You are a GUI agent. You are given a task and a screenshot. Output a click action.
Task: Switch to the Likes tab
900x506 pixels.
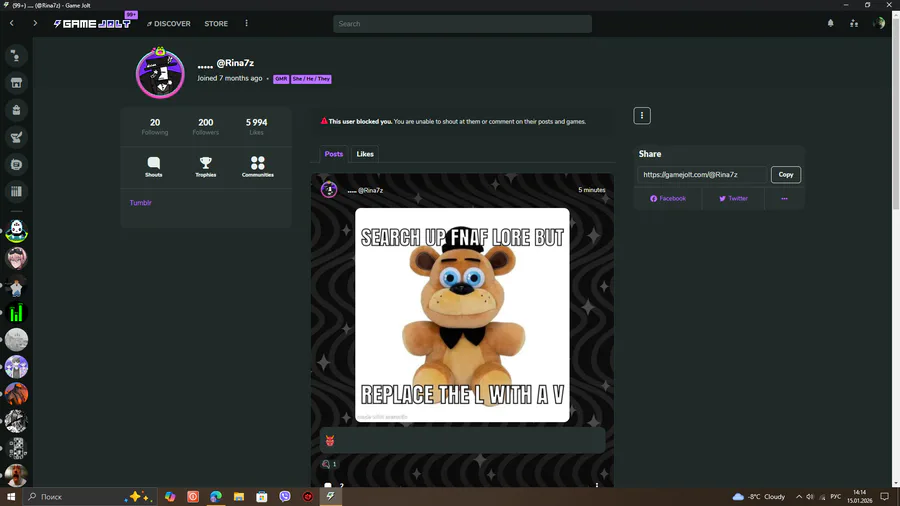(365, 154)
